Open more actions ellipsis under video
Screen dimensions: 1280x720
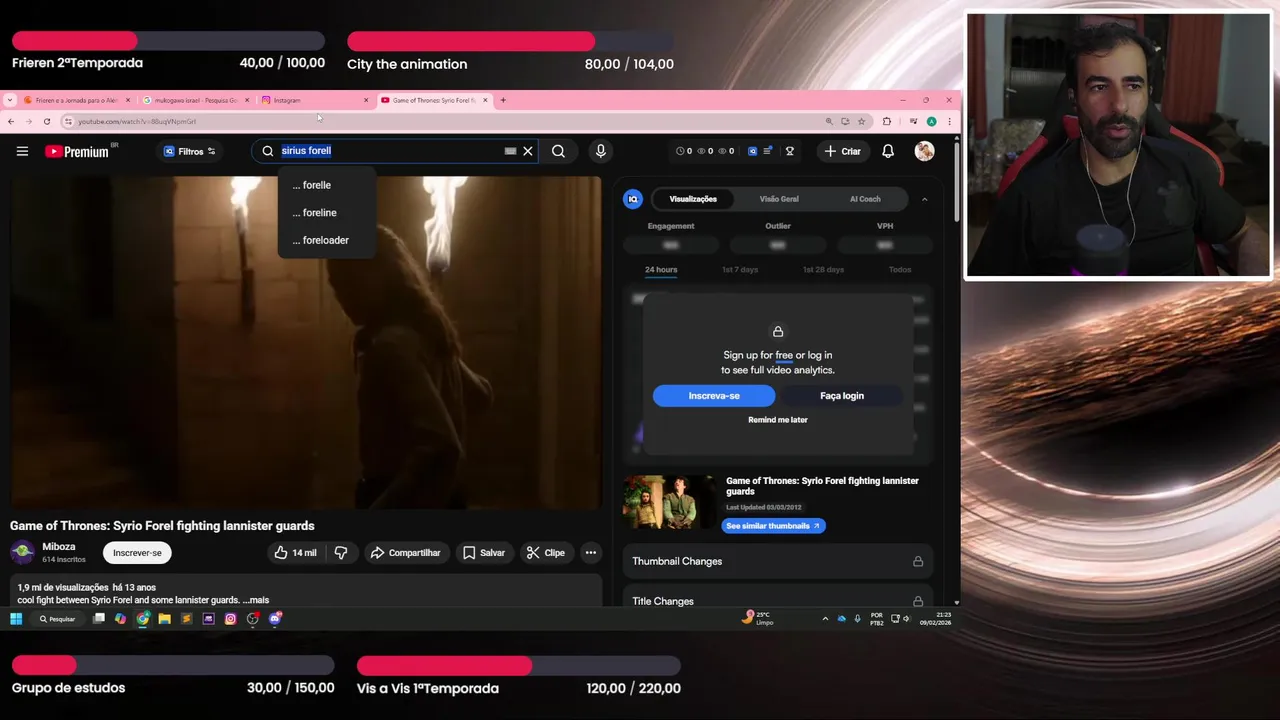590,553
